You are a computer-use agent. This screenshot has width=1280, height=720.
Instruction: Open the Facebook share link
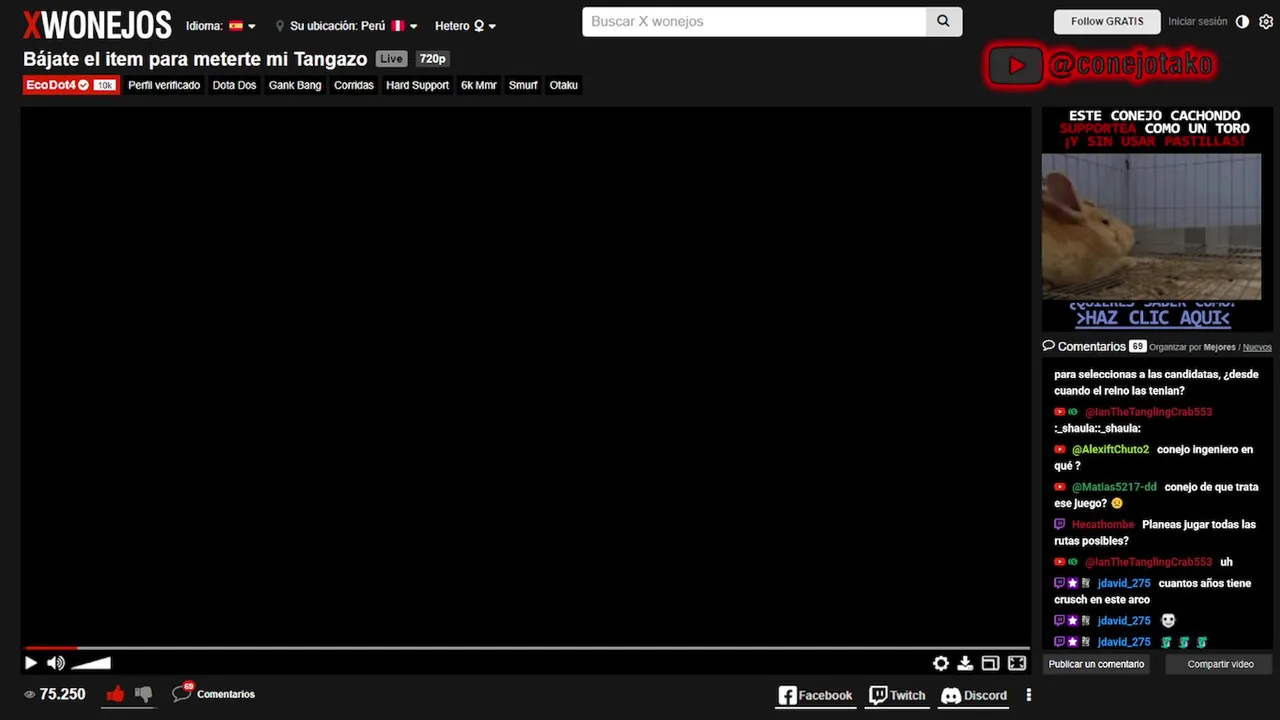coord(816,695)
